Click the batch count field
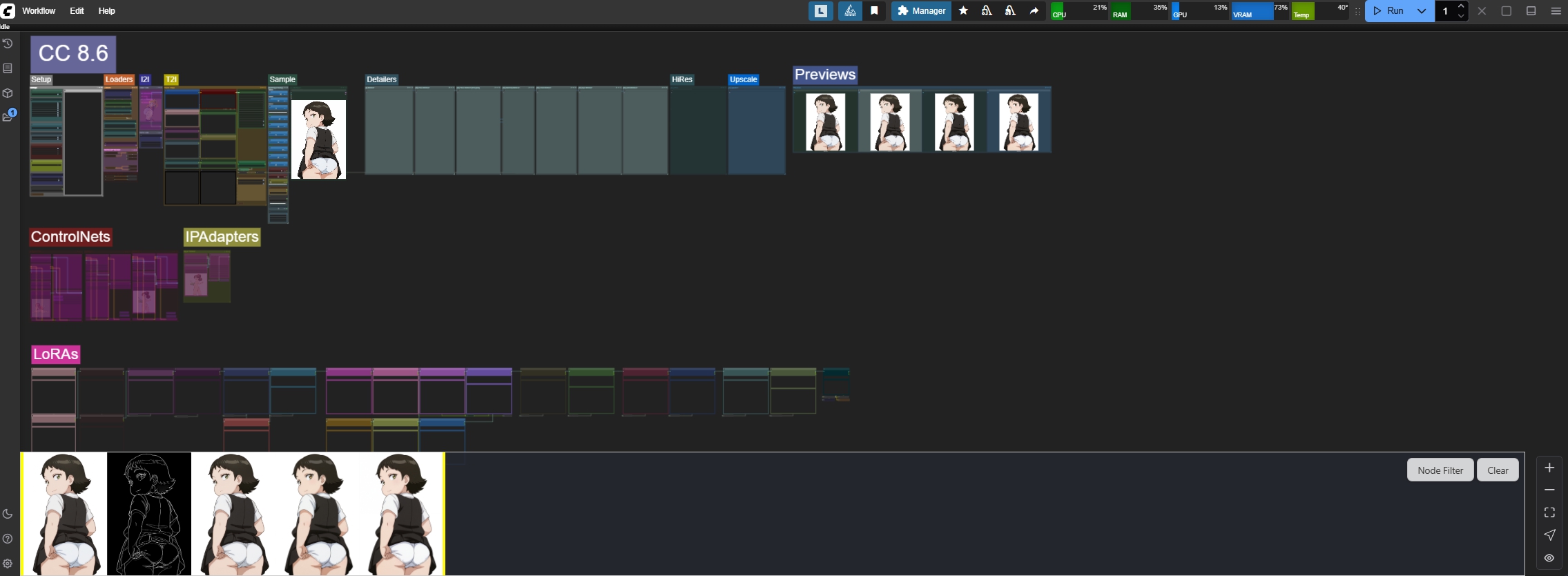 click(1445, 11)
